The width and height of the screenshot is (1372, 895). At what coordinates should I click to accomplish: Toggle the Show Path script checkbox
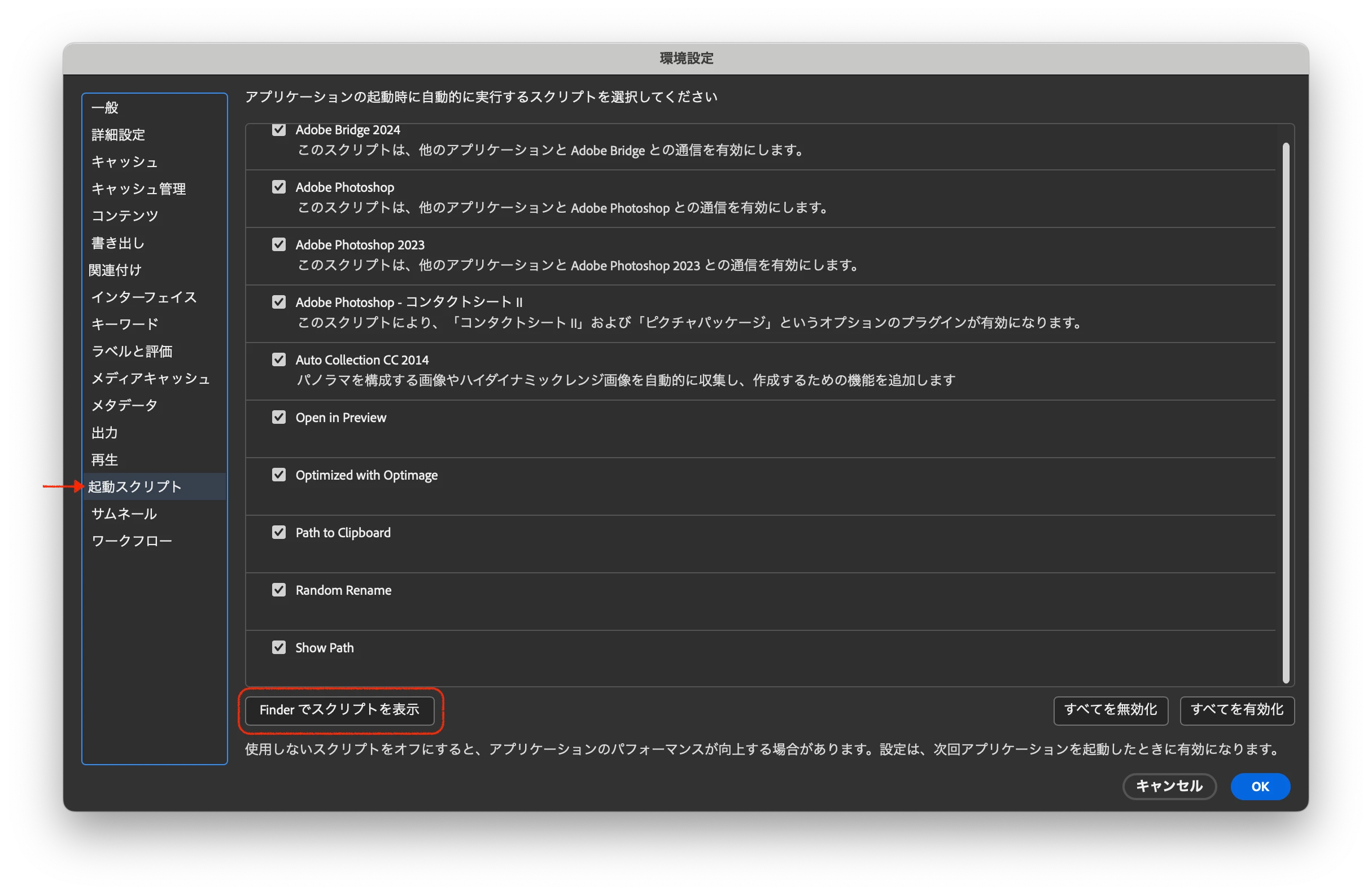[279, 647]
